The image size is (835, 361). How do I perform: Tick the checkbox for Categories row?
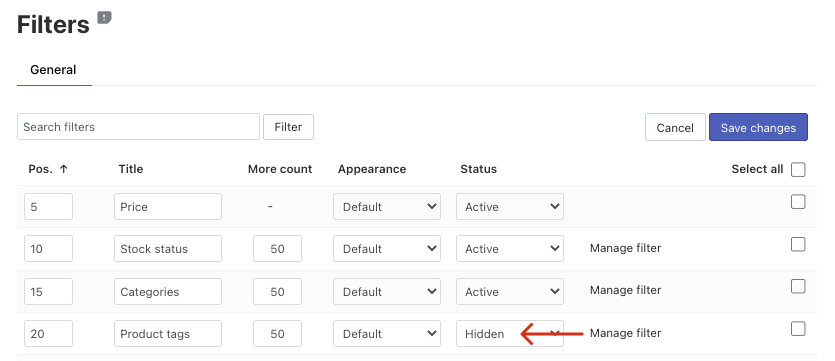(x=798, y=286)
